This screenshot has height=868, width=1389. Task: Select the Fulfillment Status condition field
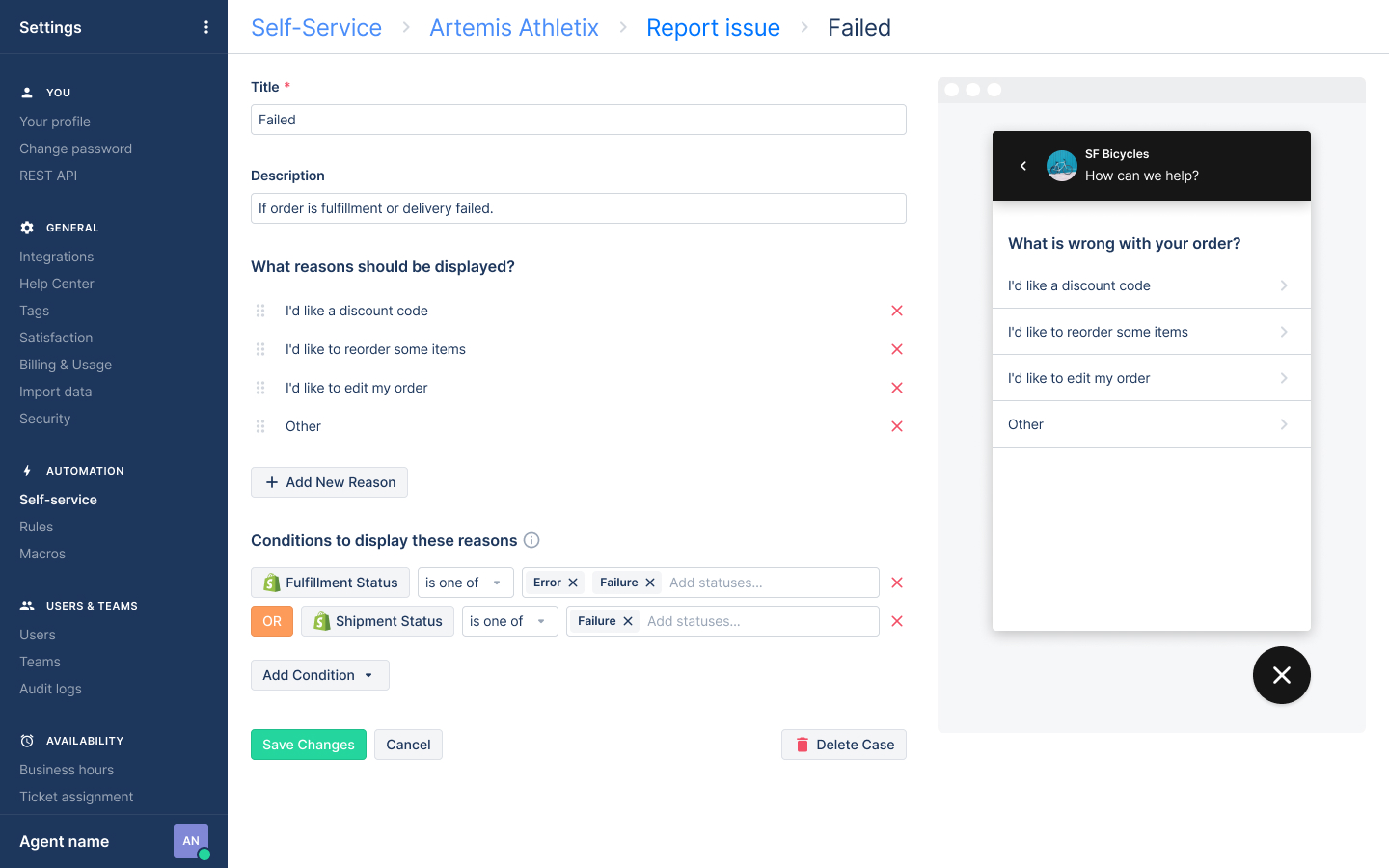(x=330, y=583)
